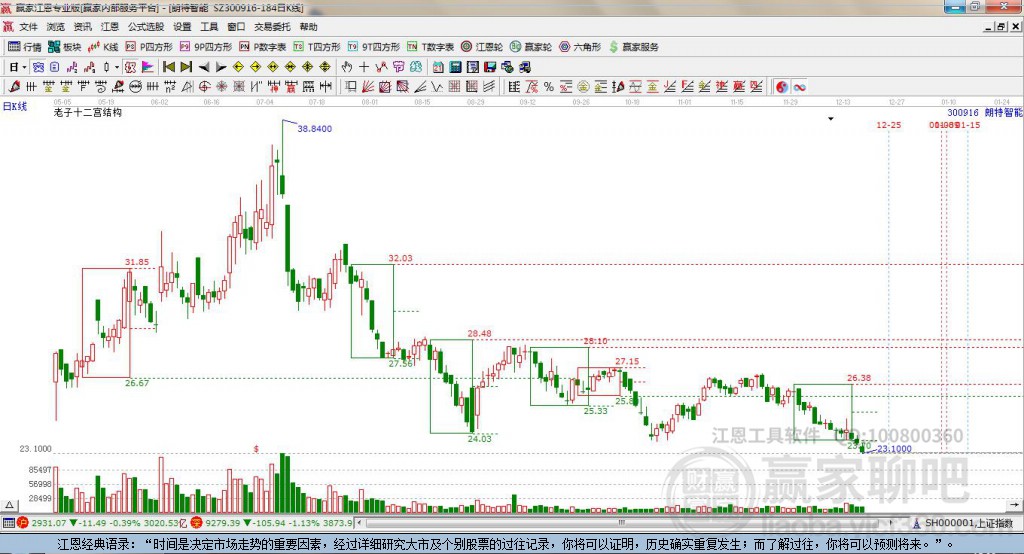Open the 板块 sector view

65,47
